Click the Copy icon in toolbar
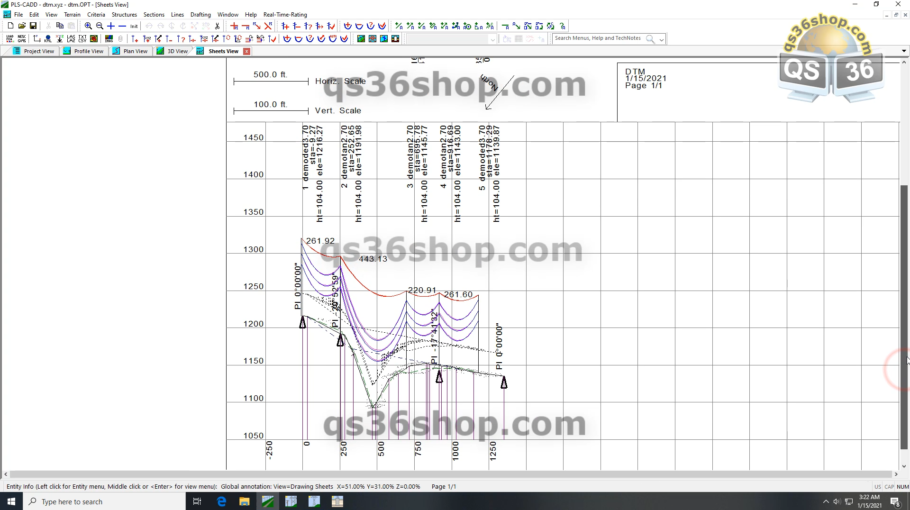Image resolution: width=910 pixels, height=510 pixels. (x=60, y=26)
